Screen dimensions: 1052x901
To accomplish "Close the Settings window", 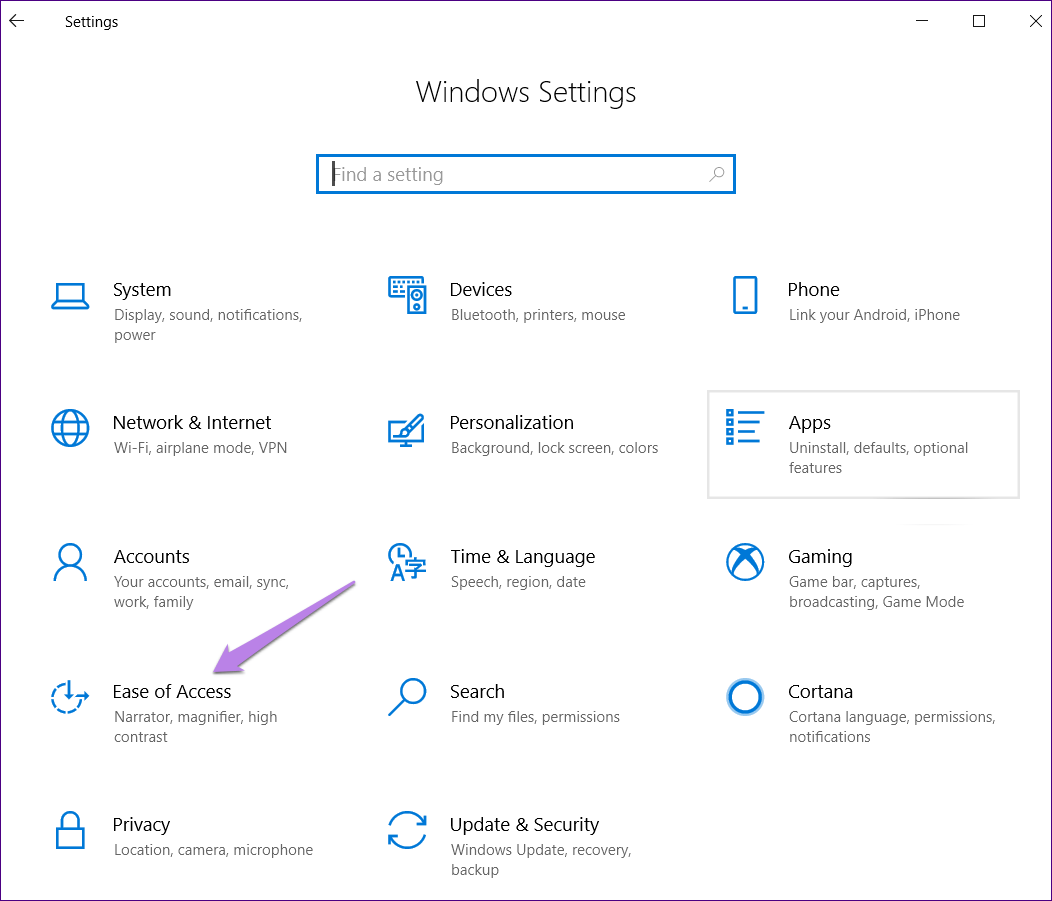I will tap(1035, 21).
